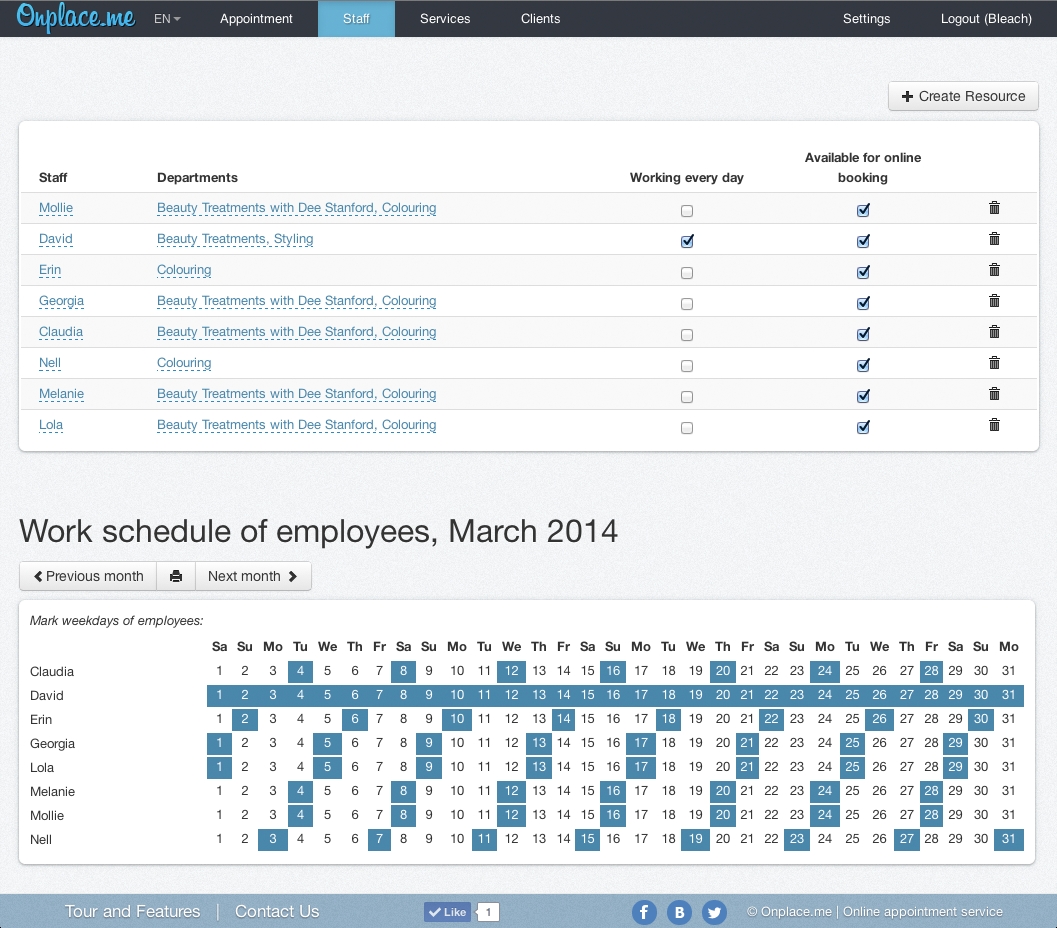Go to Previous month
Viewport: 1057px width, 928px height.
point(88,576)
